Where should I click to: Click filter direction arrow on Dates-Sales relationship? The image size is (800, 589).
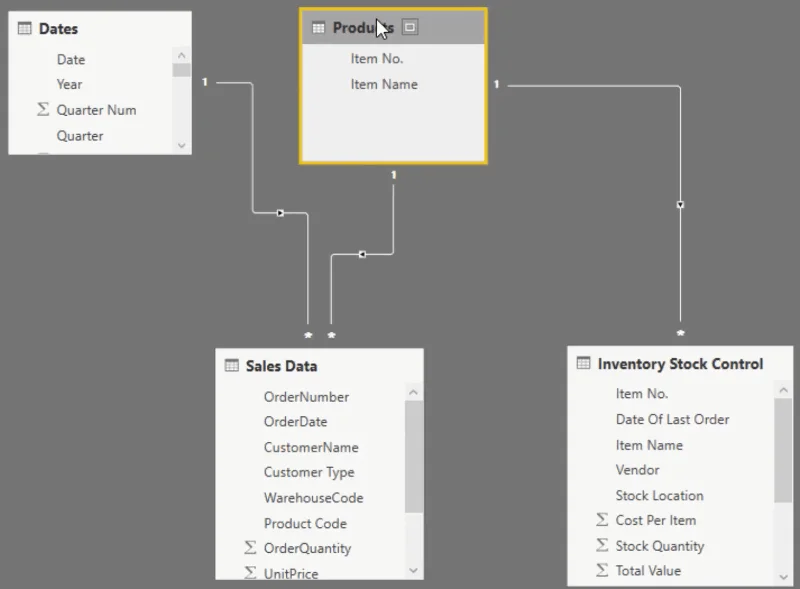[x=280, y=213]
